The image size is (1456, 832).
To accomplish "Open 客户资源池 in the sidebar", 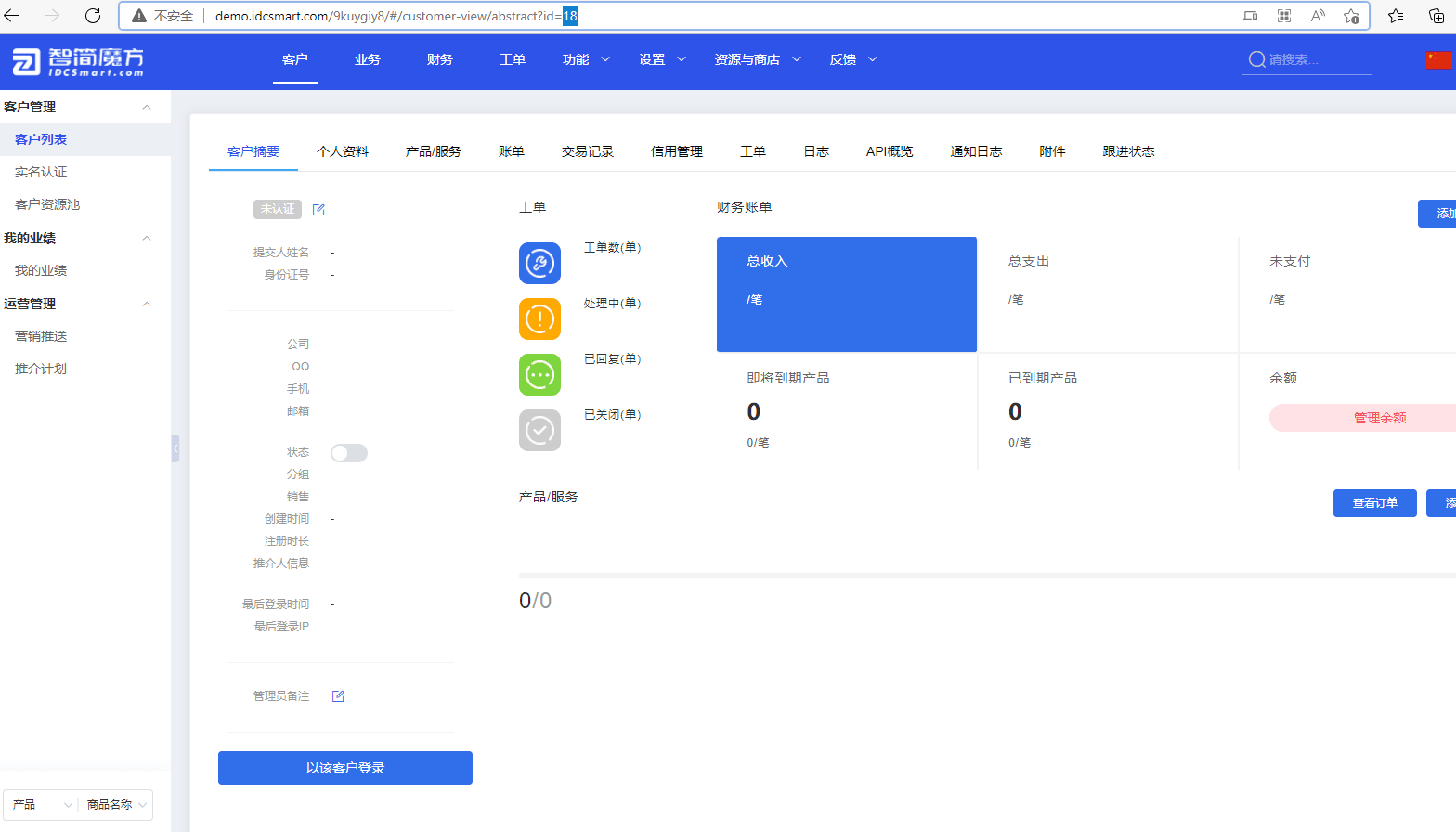I will tap(47, 204).
